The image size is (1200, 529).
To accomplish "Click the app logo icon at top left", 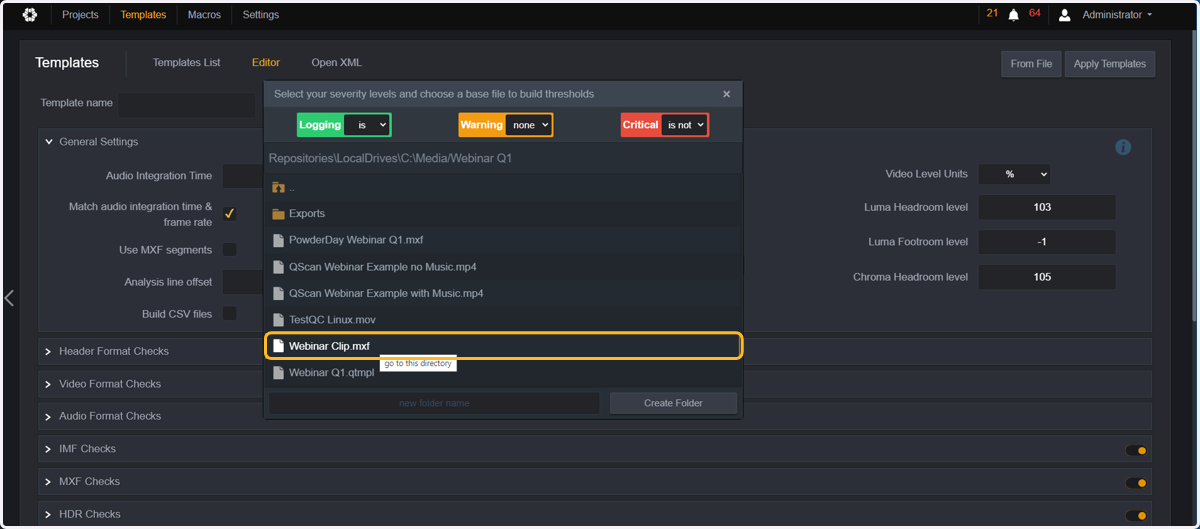I will 30,15.
